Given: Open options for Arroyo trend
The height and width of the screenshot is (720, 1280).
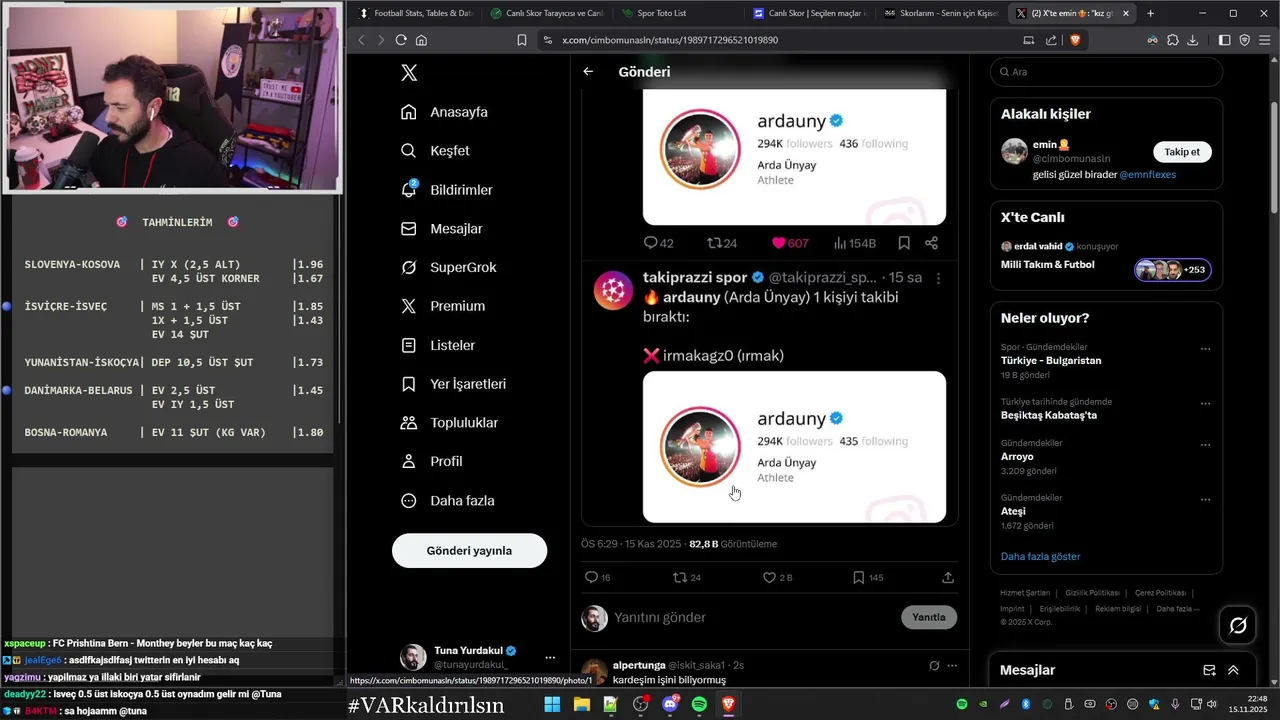Looking at the screenshot, I should tap(1205, 445).
